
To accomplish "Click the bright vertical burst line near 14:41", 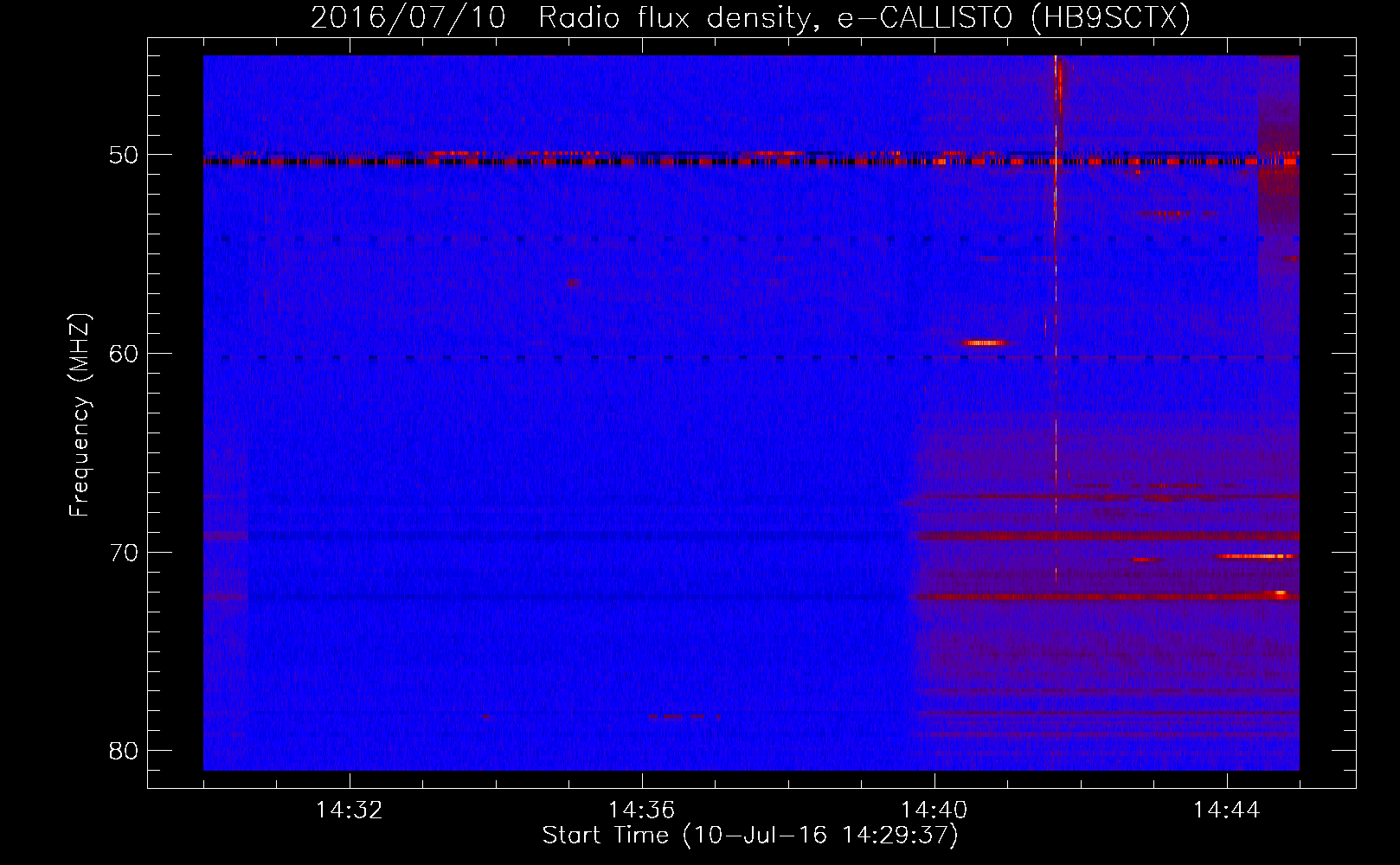I will click(x=1056, y=320).
